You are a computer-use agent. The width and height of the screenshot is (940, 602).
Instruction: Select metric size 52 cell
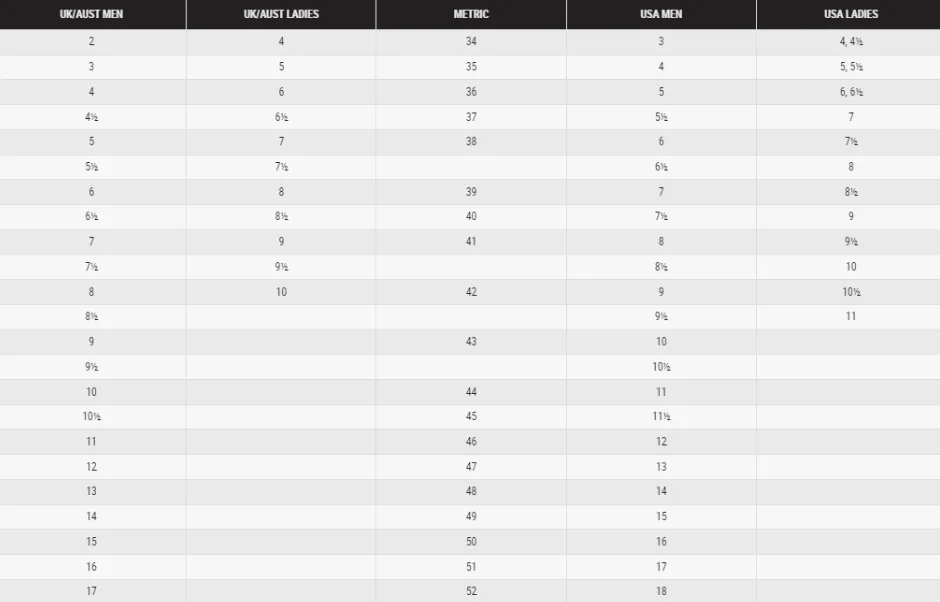471,591
